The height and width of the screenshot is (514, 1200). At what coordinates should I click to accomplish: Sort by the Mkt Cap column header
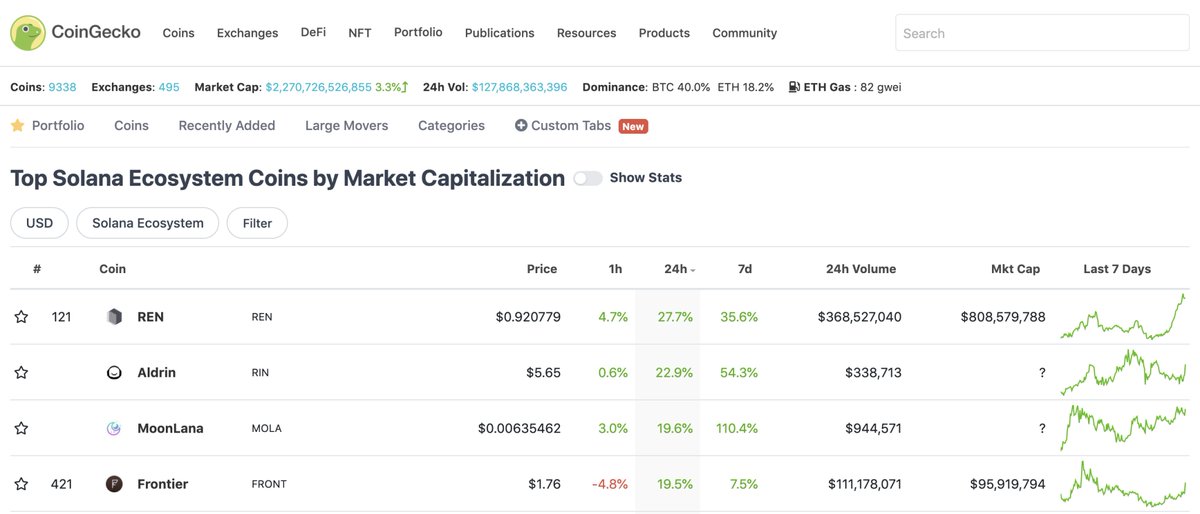tap(1015, 269)
